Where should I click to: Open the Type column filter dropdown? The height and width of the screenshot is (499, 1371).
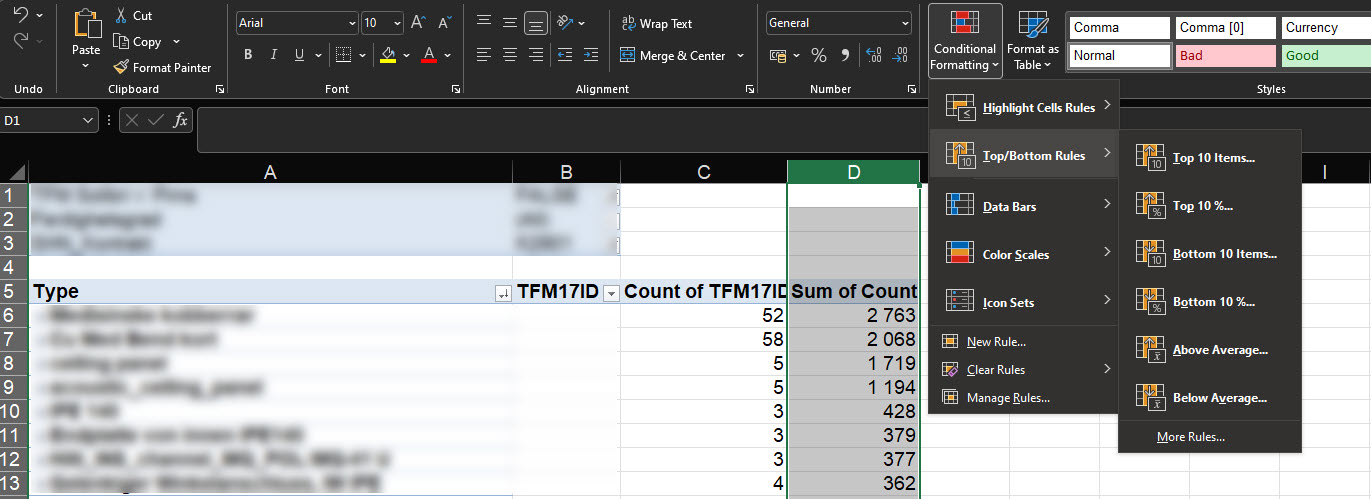pos(502,292)
